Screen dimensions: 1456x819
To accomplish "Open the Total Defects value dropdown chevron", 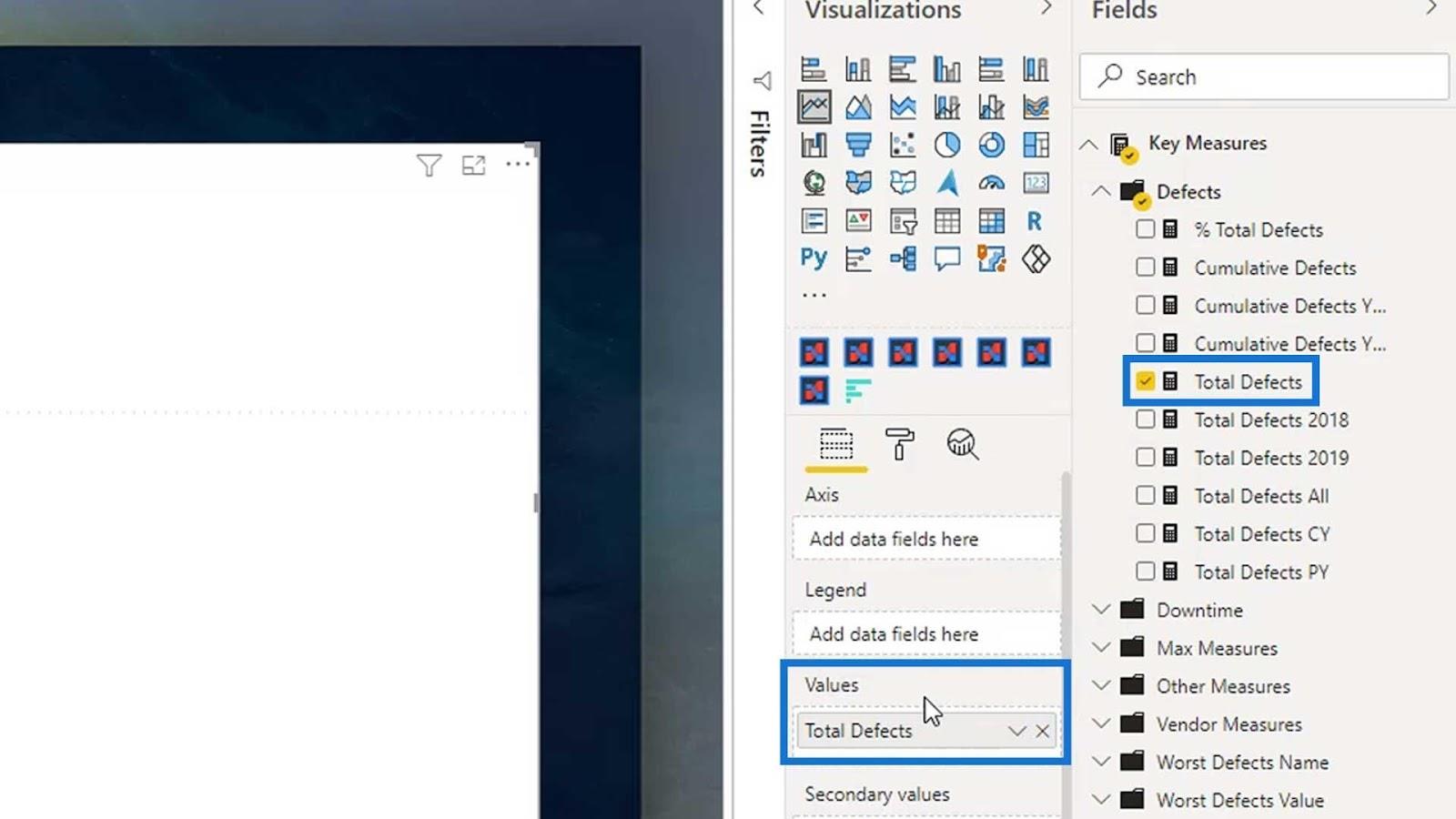I will coord(1016,731).
